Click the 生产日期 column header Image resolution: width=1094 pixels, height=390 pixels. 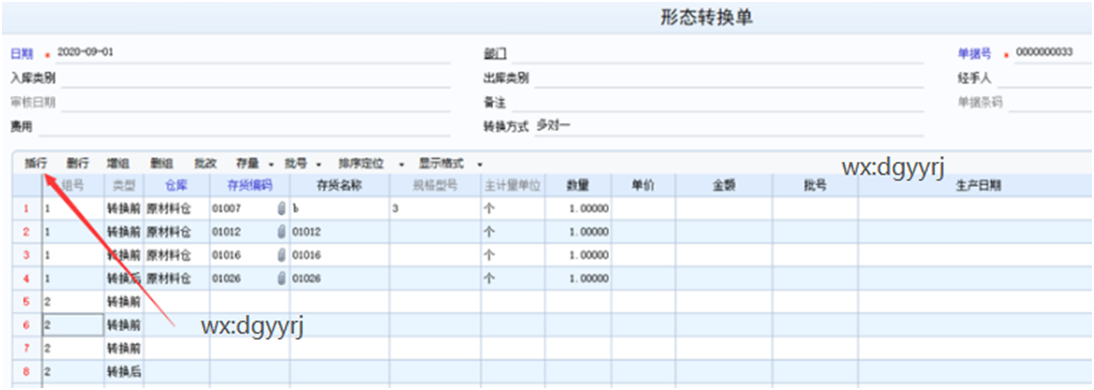975,185
